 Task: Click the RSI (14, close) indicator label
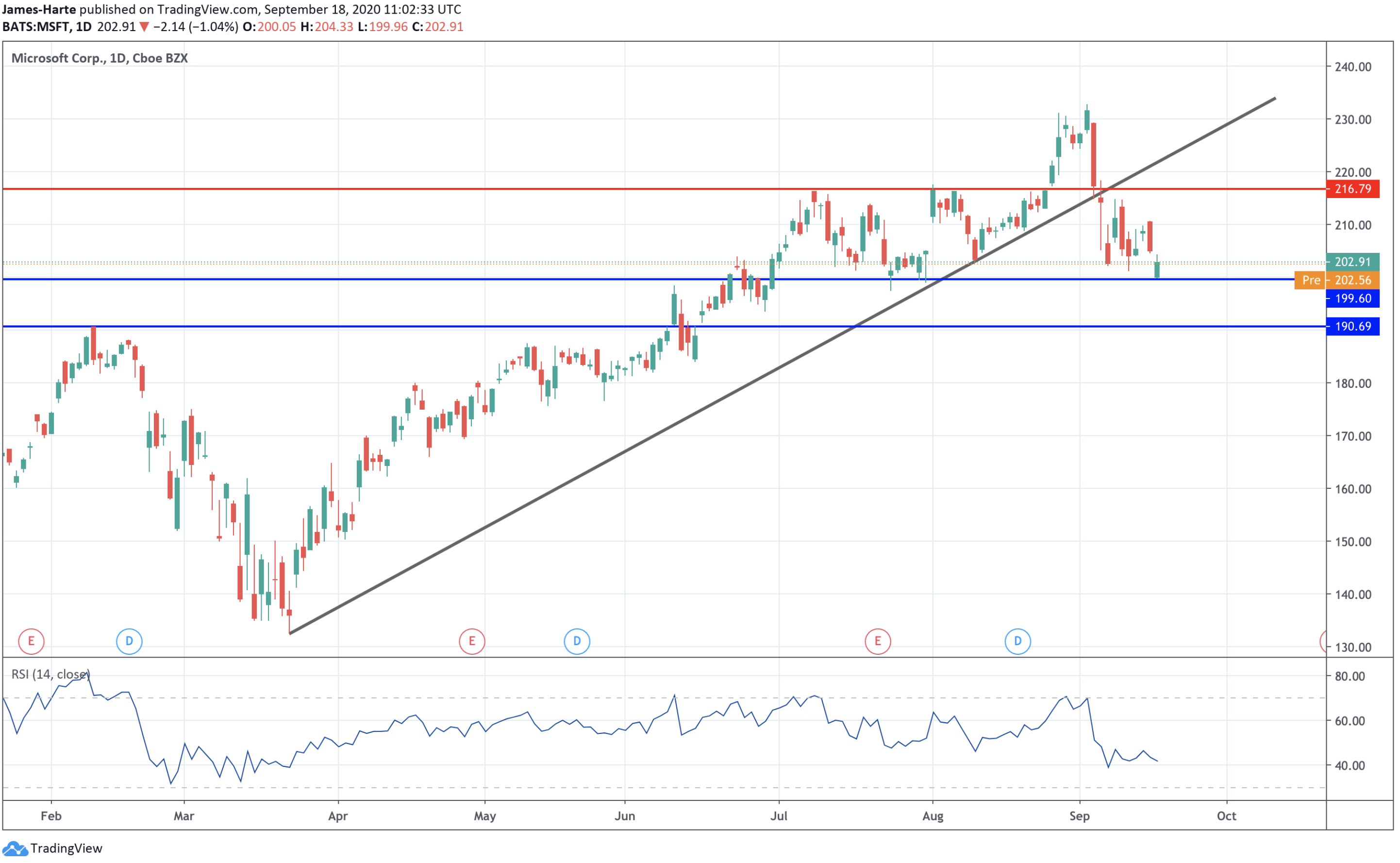point(50,675)
